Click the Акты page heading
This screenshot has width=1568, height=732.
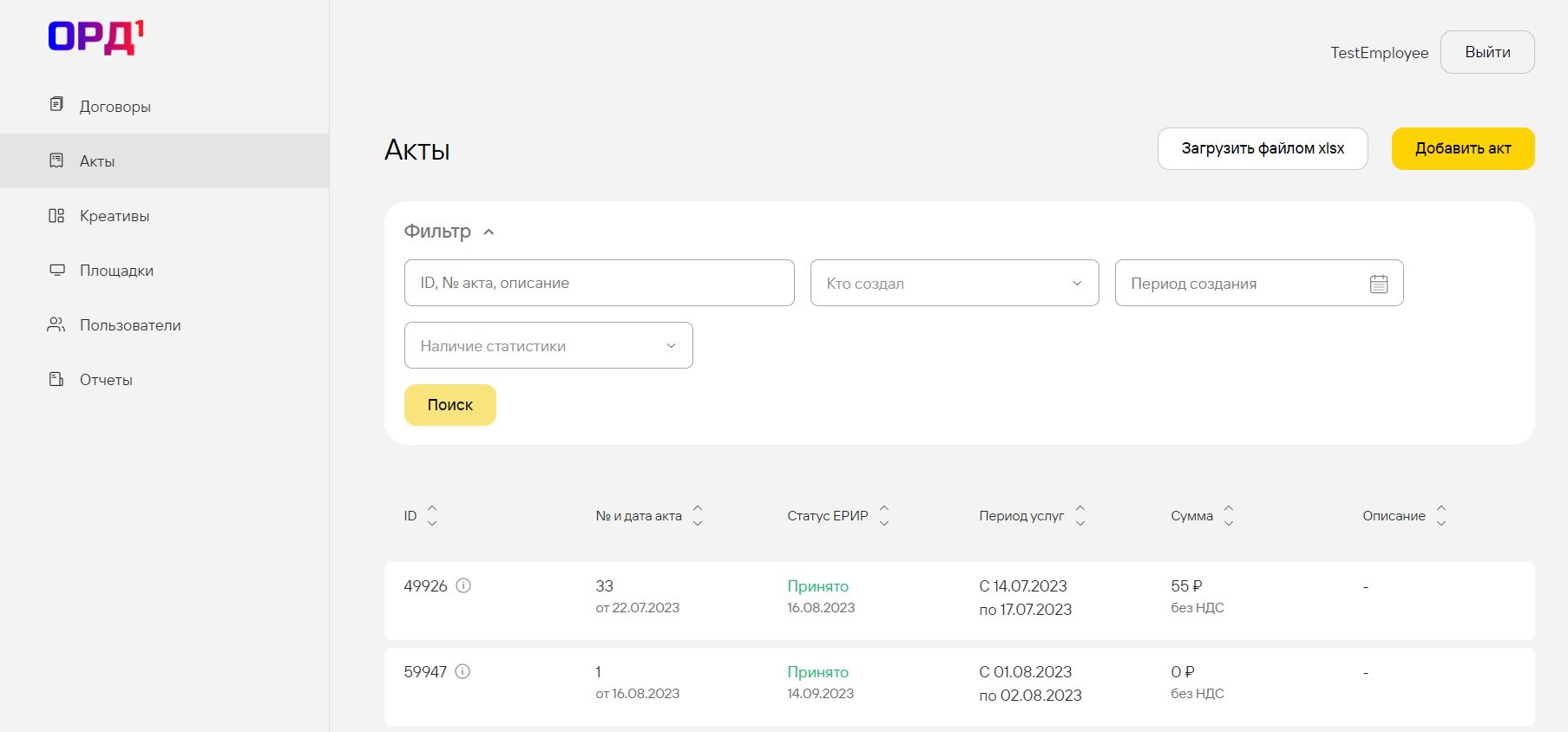point(417,150)
